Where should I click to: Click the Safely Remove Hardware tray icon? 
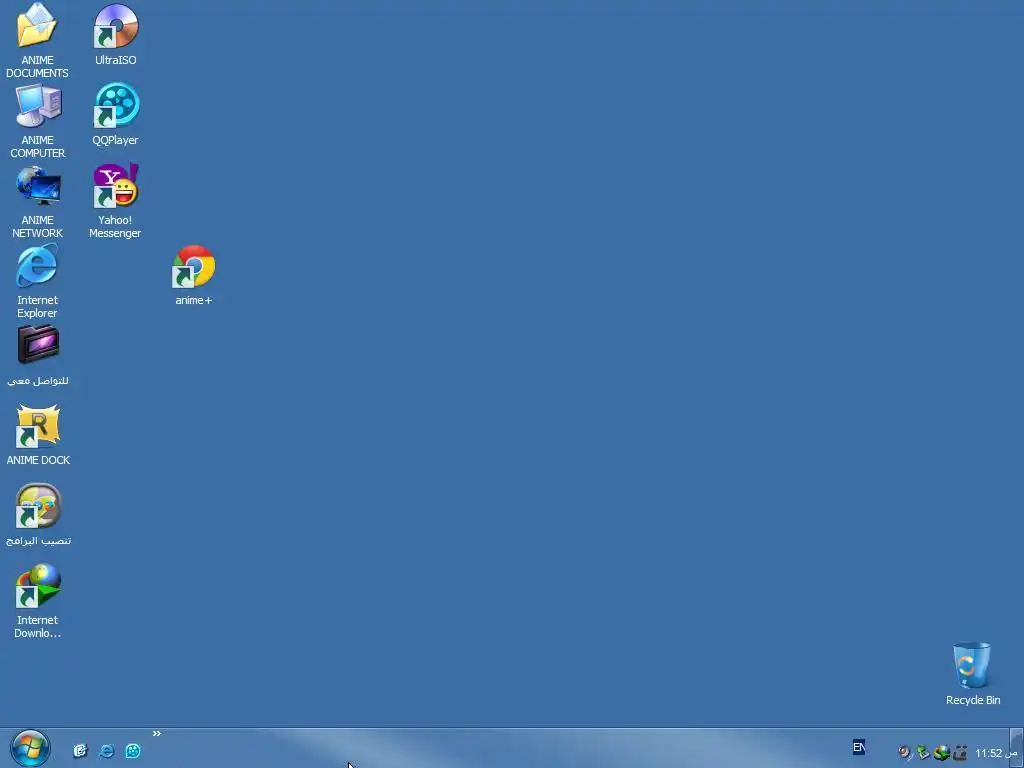pos(922,752)
